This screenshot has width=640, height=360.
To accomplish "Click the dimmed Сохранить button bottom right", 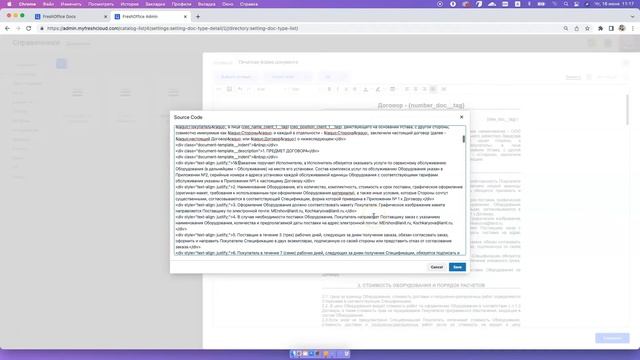I will (612, 338).
